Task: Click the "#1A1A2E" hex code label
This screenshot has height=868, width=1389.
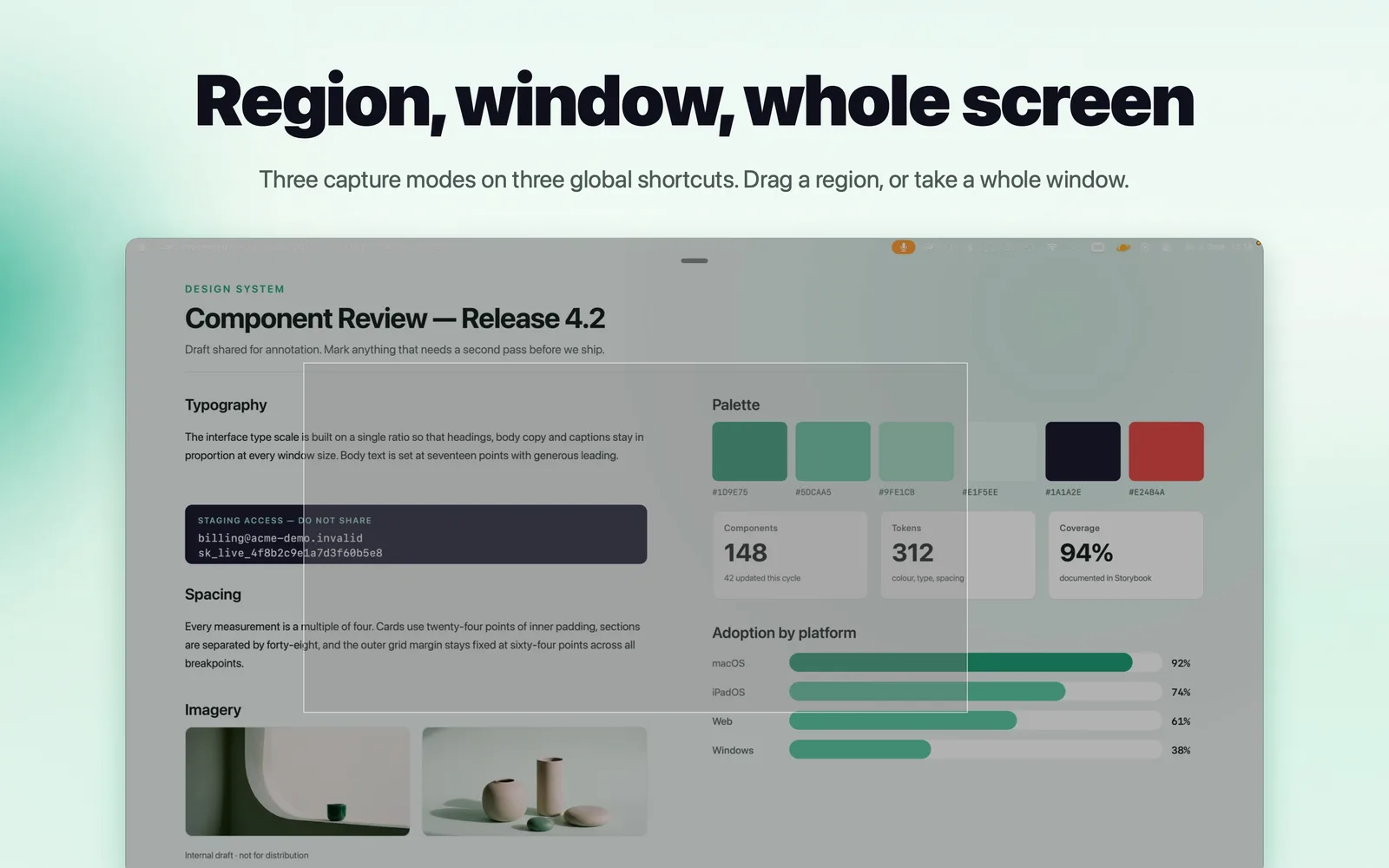Action: click(x=1063, y=492)
